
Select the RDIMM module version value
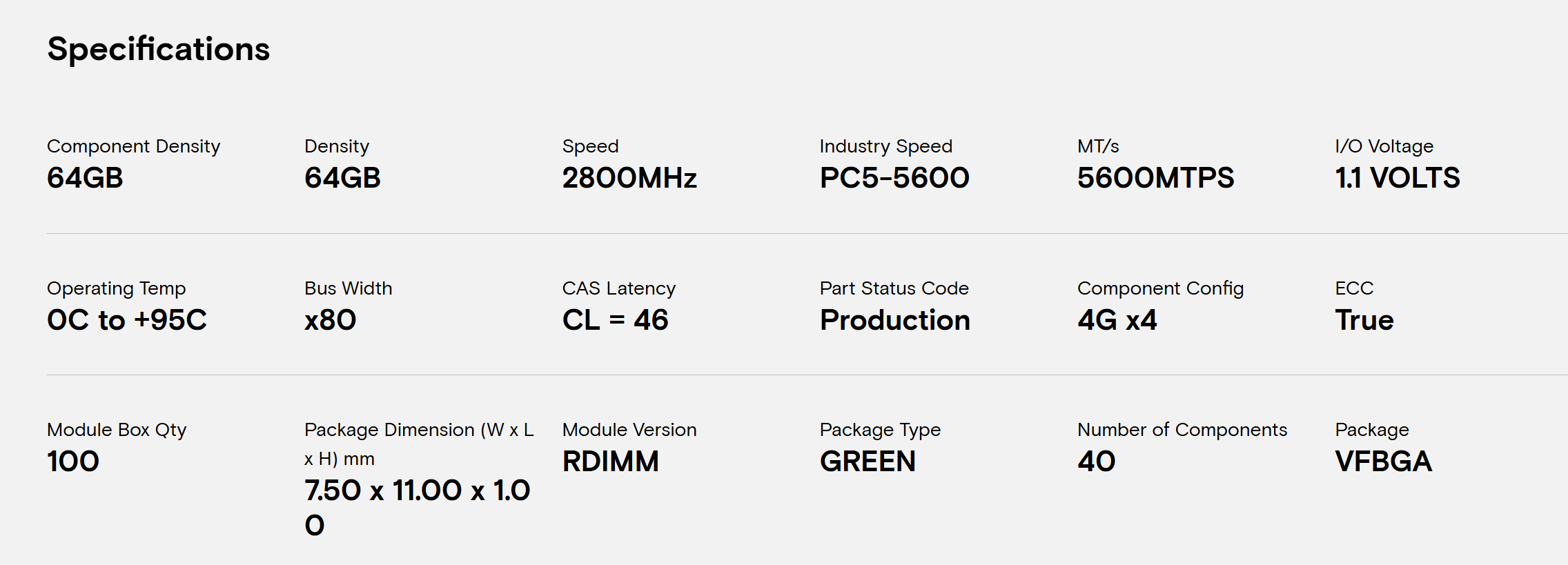click(x=610, y=462)
